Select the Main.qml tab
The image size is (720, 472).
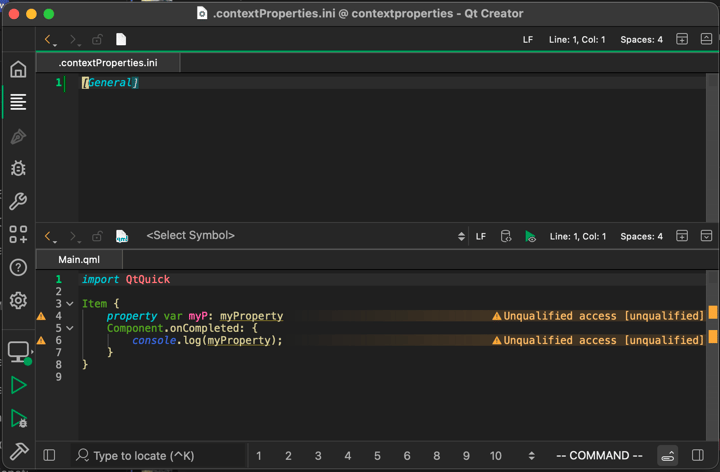79,260
